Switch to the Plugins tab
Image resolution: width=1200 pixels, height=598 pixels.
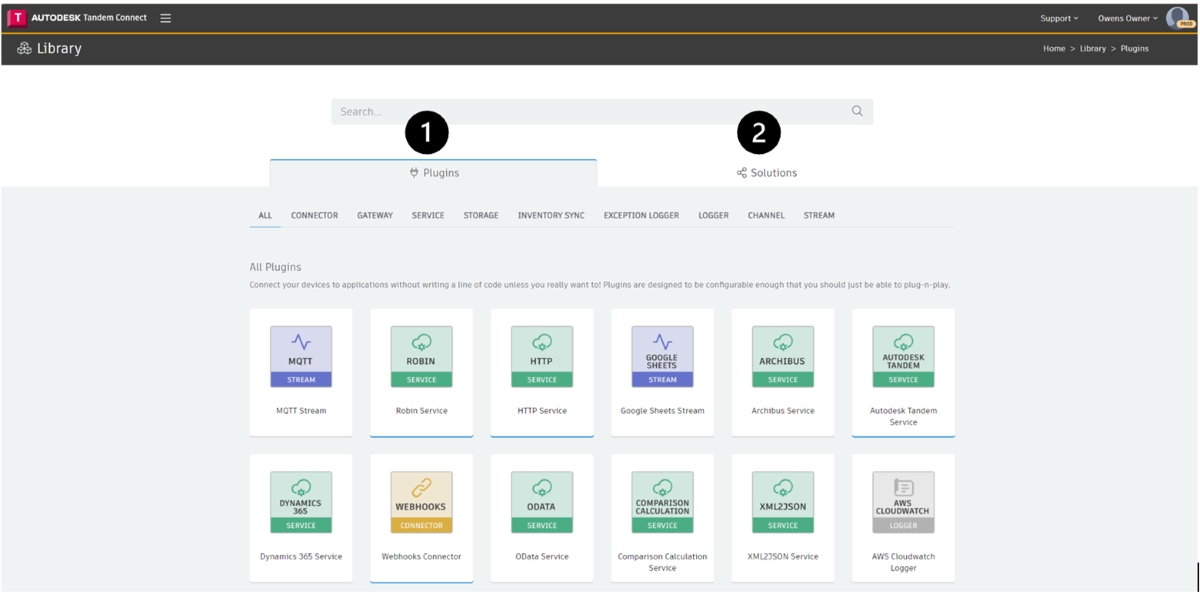434,173
